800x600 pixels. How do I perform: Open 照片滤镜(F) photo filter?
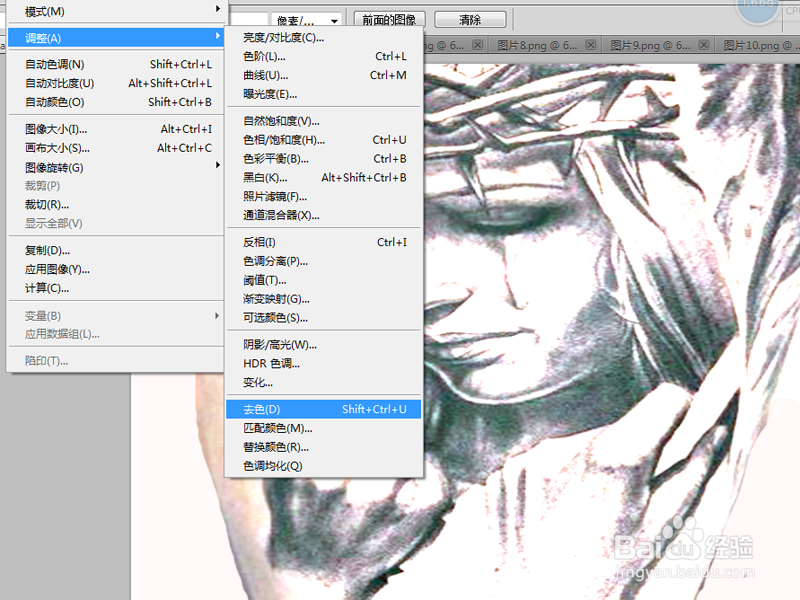(x=323, y=196)
